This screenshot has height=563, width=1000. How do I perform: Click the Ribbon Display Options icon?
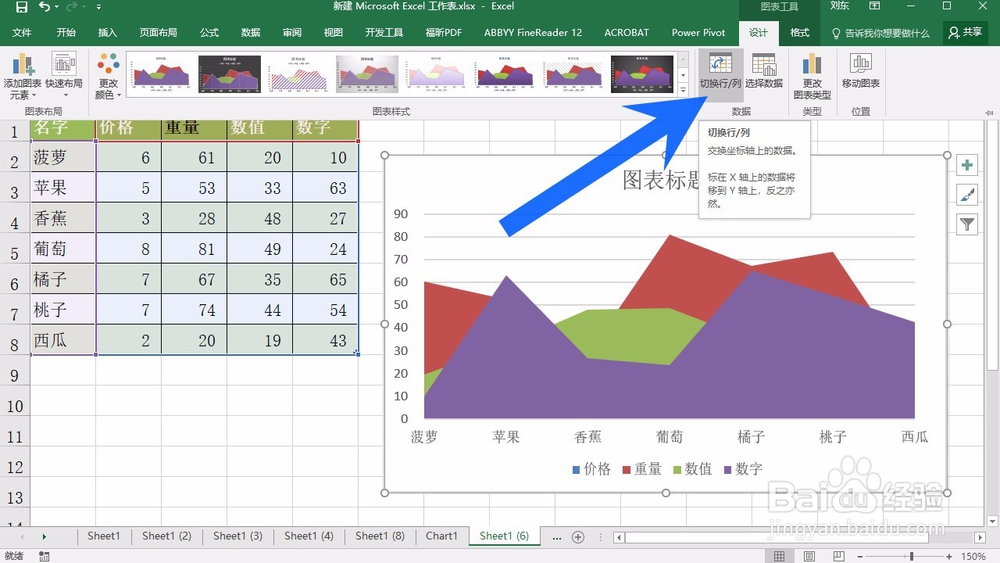point(874,6)
